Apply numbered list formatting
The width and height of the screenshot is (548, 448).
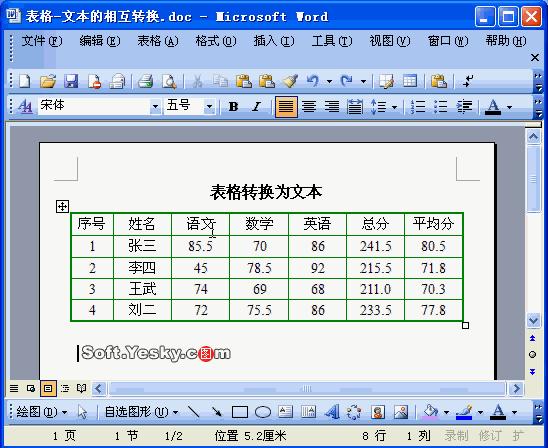418,106
